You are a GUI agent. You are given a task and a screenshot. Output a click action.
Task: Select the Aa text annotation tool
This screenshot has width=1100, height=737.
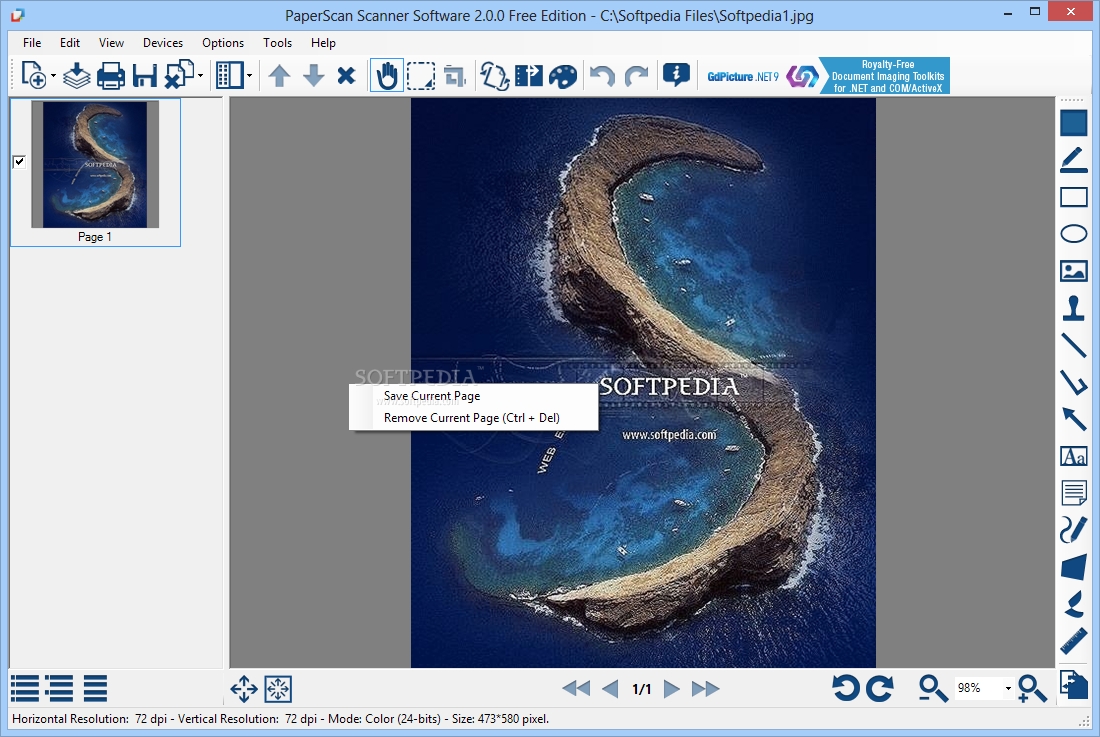[1073, 456]
